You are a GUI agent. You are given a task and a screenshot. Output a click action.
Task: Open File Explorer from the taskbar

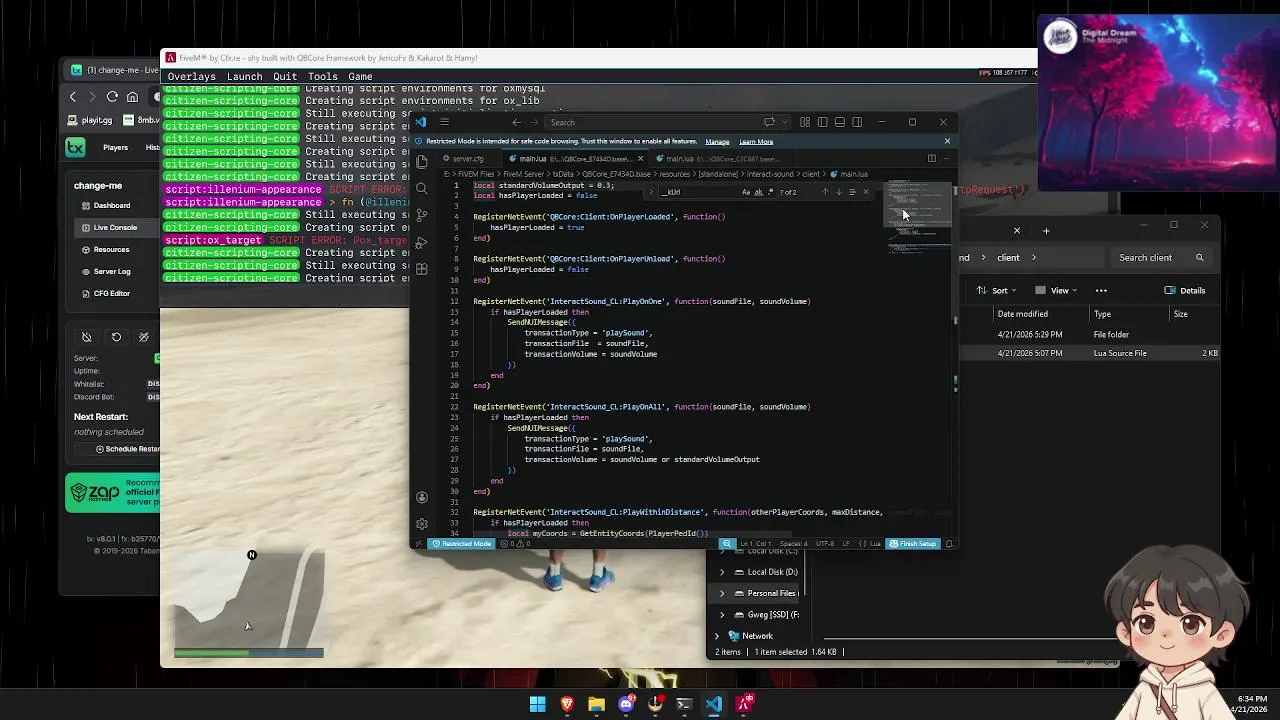click(x=596, y=704)
